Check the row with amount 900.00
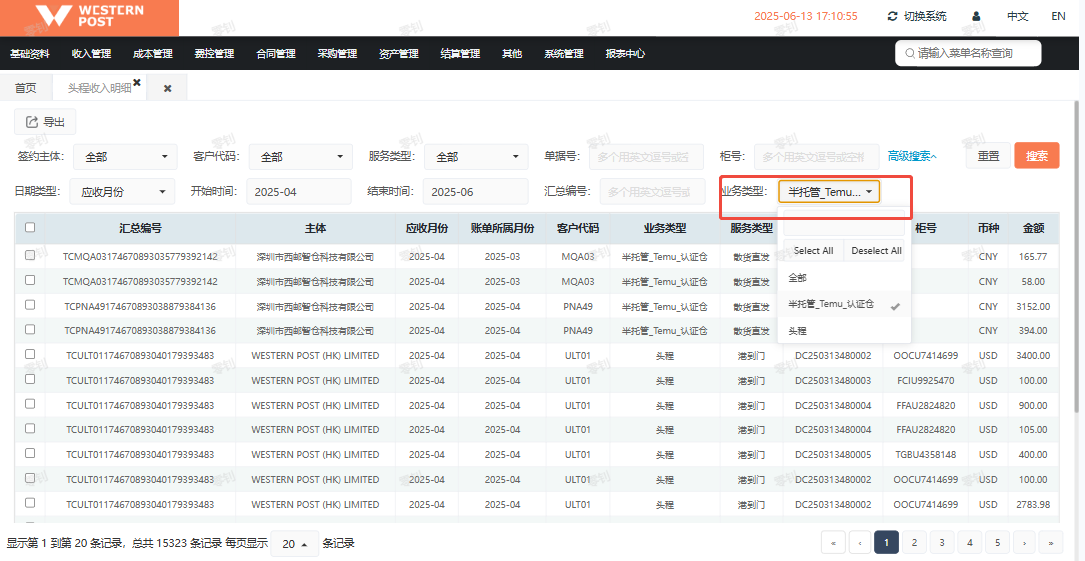This screenshot has width=1085, height=561. click(x=30, y=404)
